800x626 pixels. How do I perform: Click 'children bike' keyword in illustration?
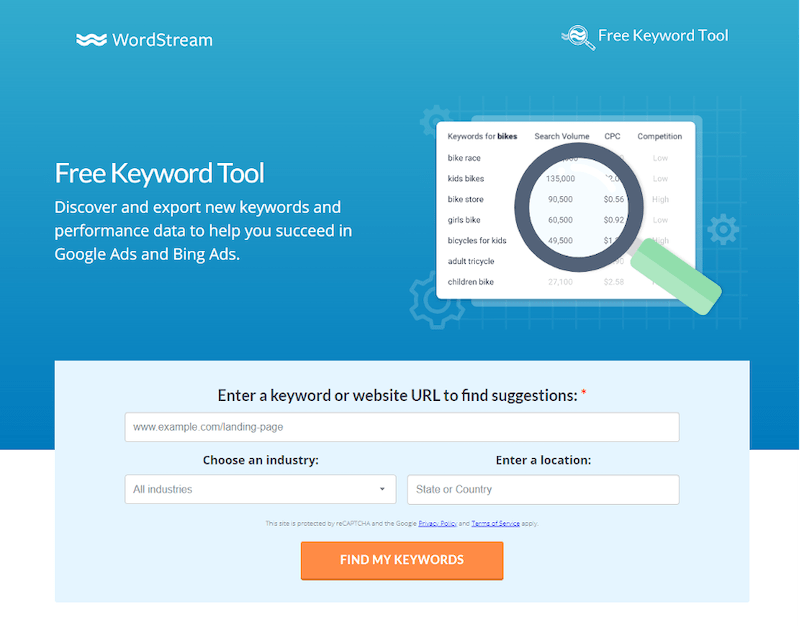470,282
